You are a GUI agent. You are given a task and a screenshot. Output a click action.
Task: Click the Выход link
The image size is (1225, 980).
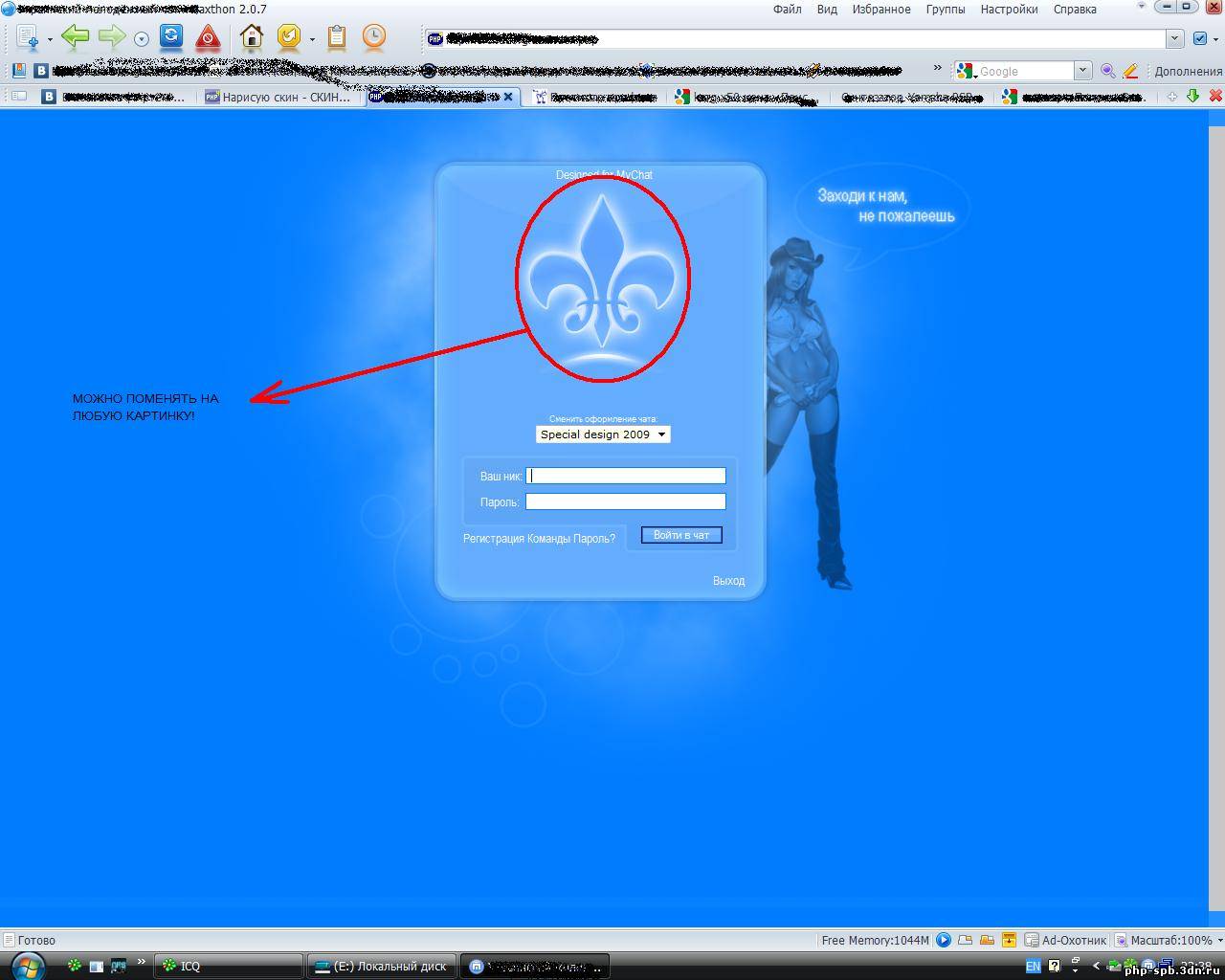[728, 581]
